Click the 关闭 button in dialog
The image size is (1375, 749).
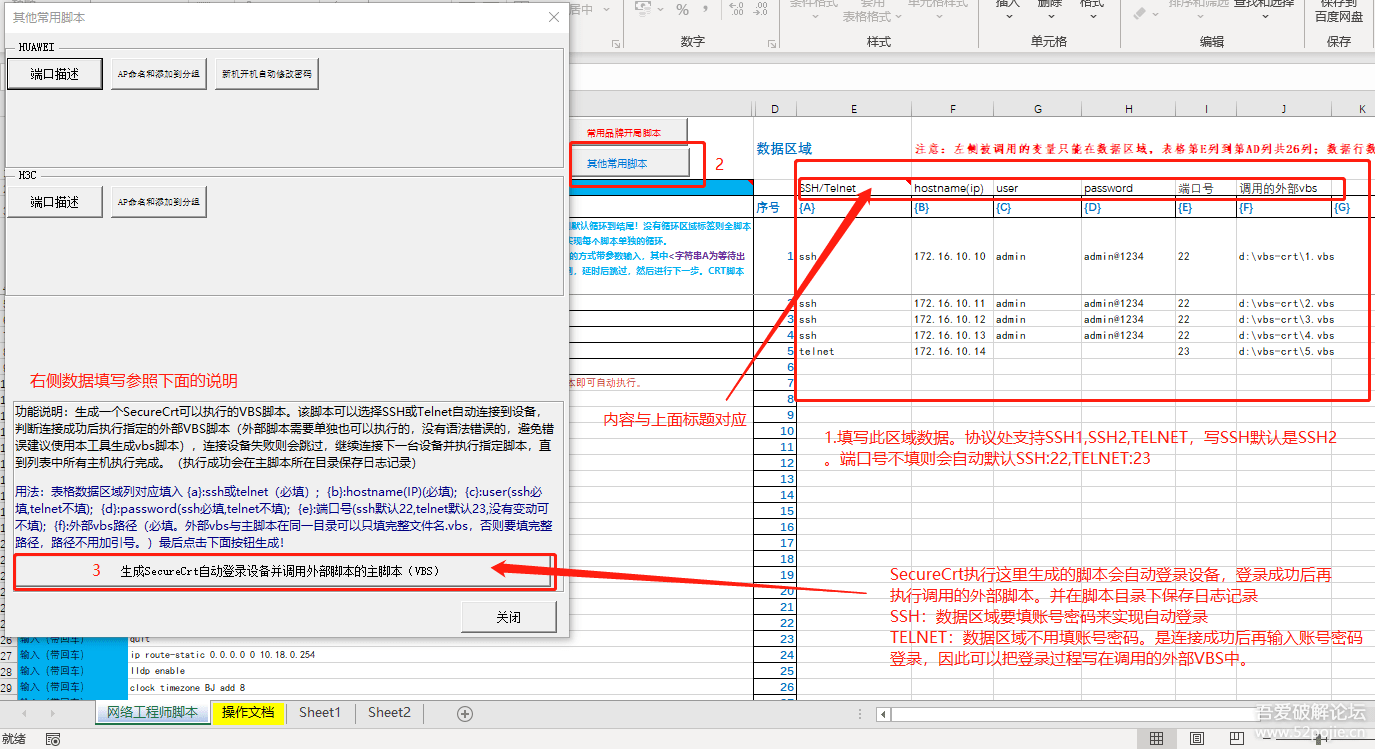coord(508,617)
